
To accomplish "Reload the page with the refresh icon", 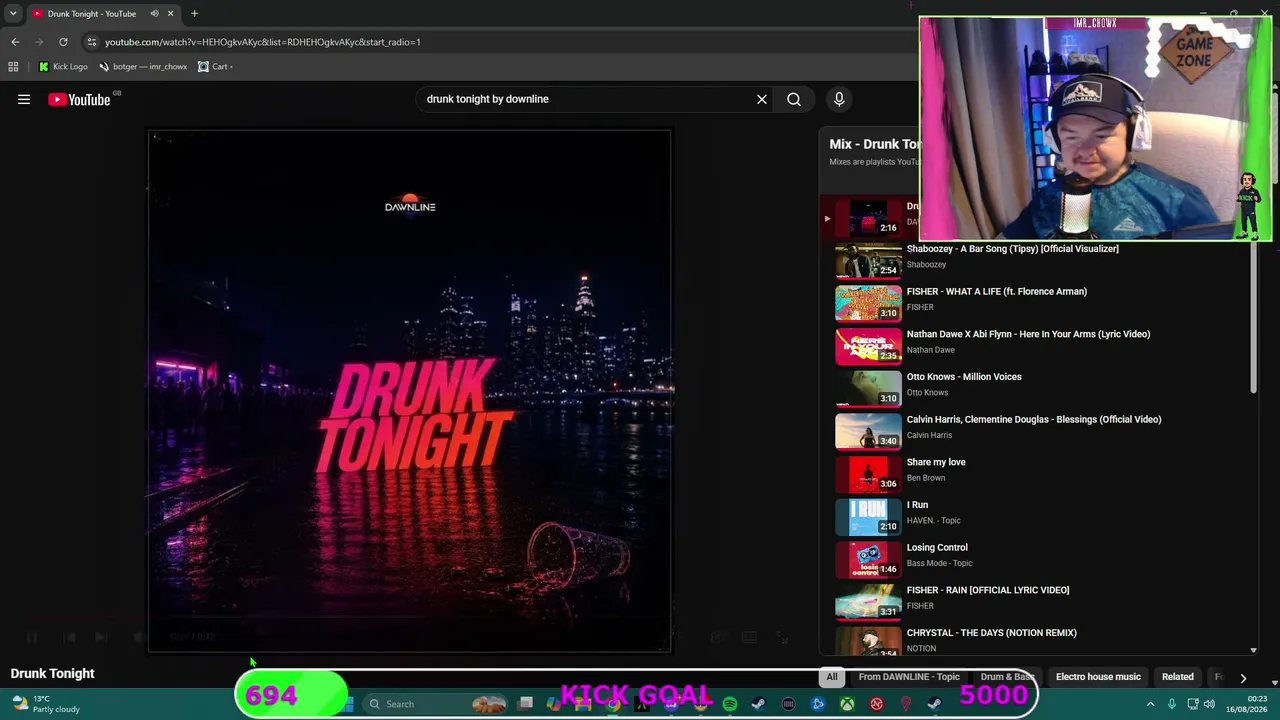I will pyautogui.click(x=63, y=42).
